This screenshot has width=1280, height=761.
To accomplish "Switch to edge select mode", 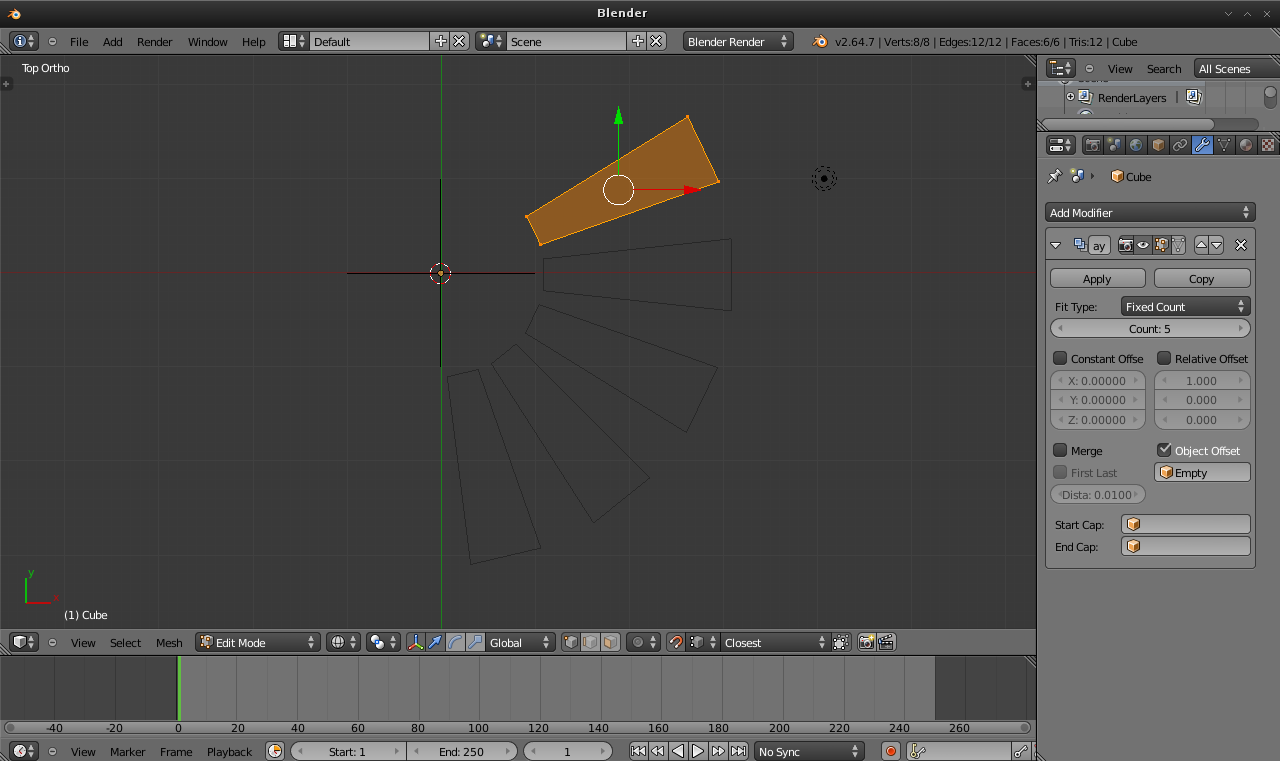I will (590, 642).
